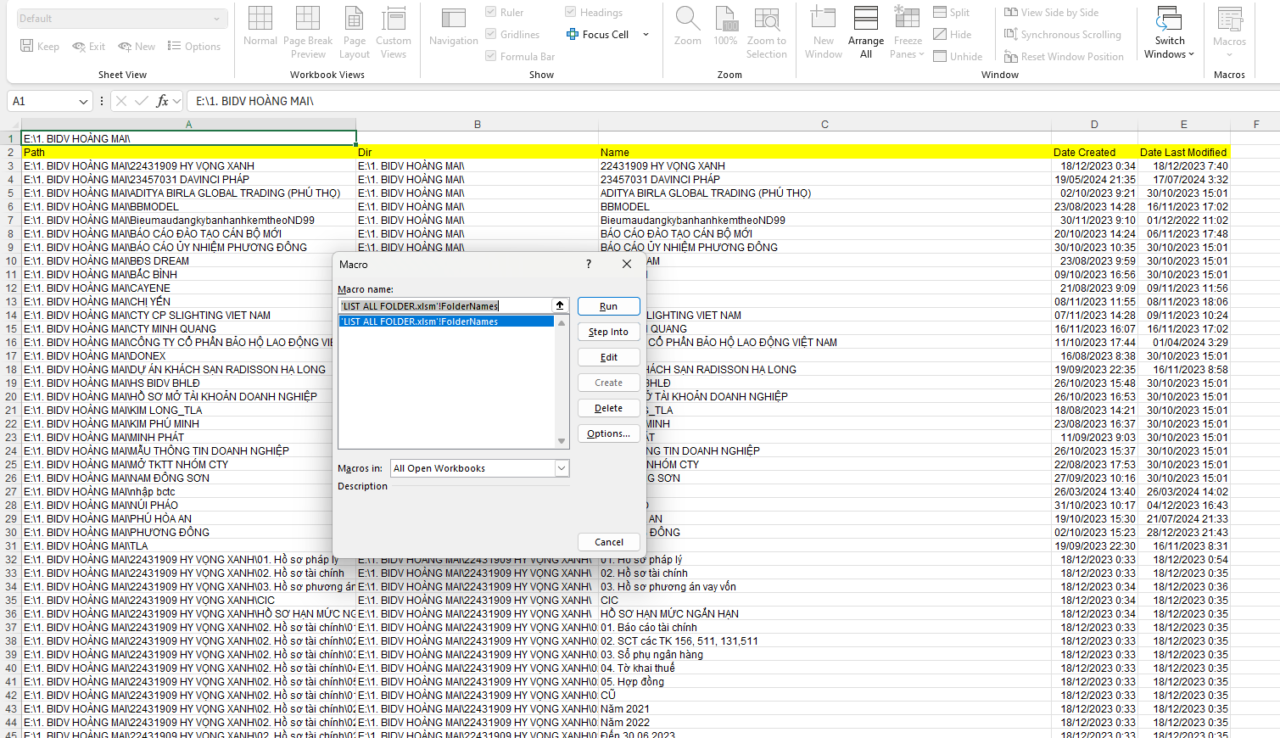Open the Freeze Panes dropdown
Viewport: 1280px width, 738px height.
point(908,32)
